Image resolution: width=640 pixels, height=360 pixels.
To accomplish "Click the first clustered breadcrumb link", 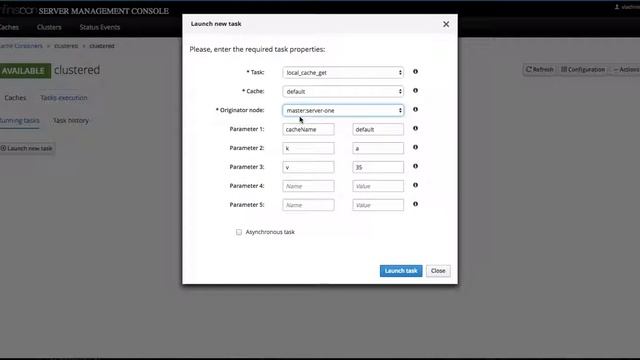I will [66, 46].
